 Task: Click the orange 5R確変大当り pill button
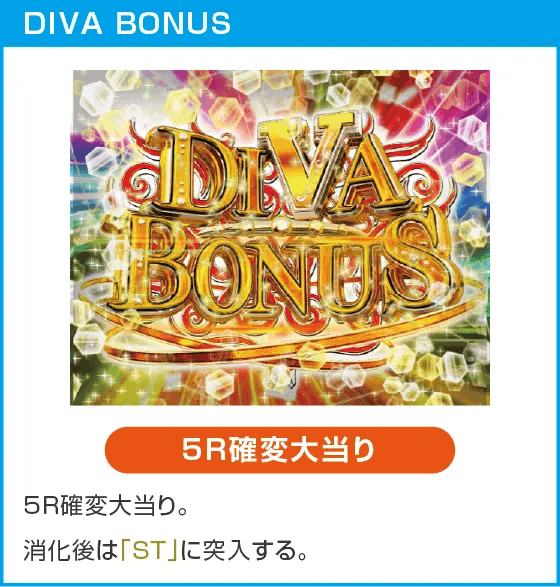pos(280,450)
